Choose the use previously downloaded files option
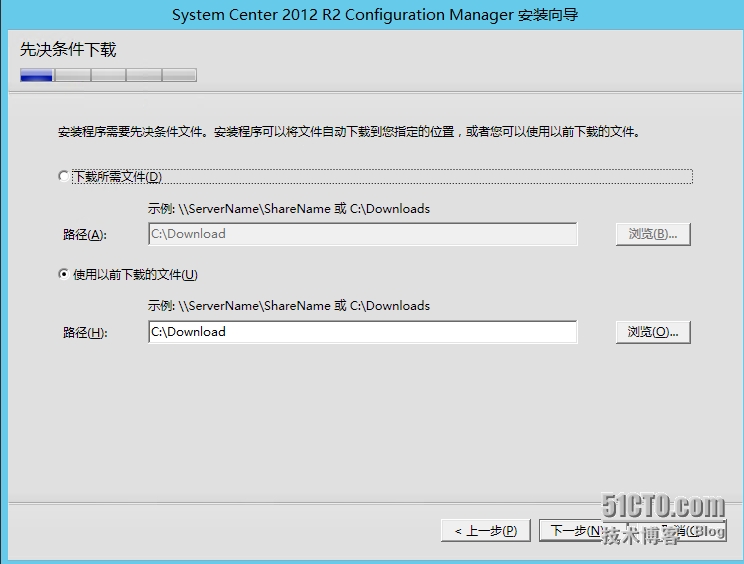Viewport: 744px width, 564px height. point(64,274)
